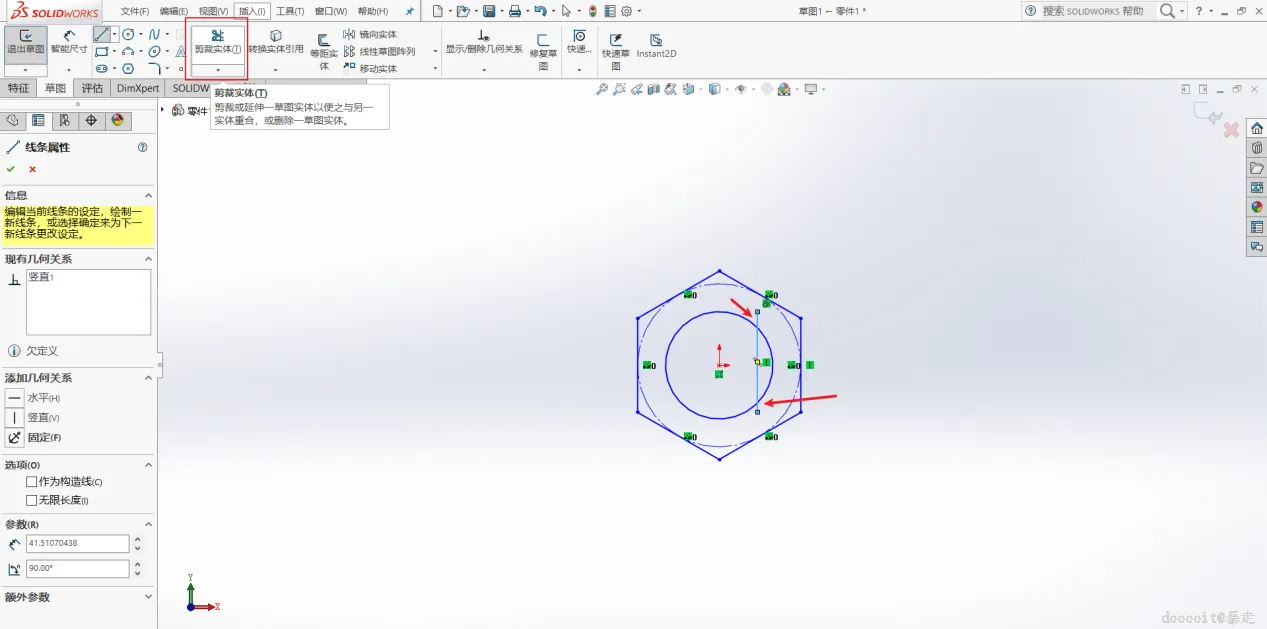This screenshot has height=629, width=1267.
Task: Expand the 额外参数 section
Action: [148, 597]
